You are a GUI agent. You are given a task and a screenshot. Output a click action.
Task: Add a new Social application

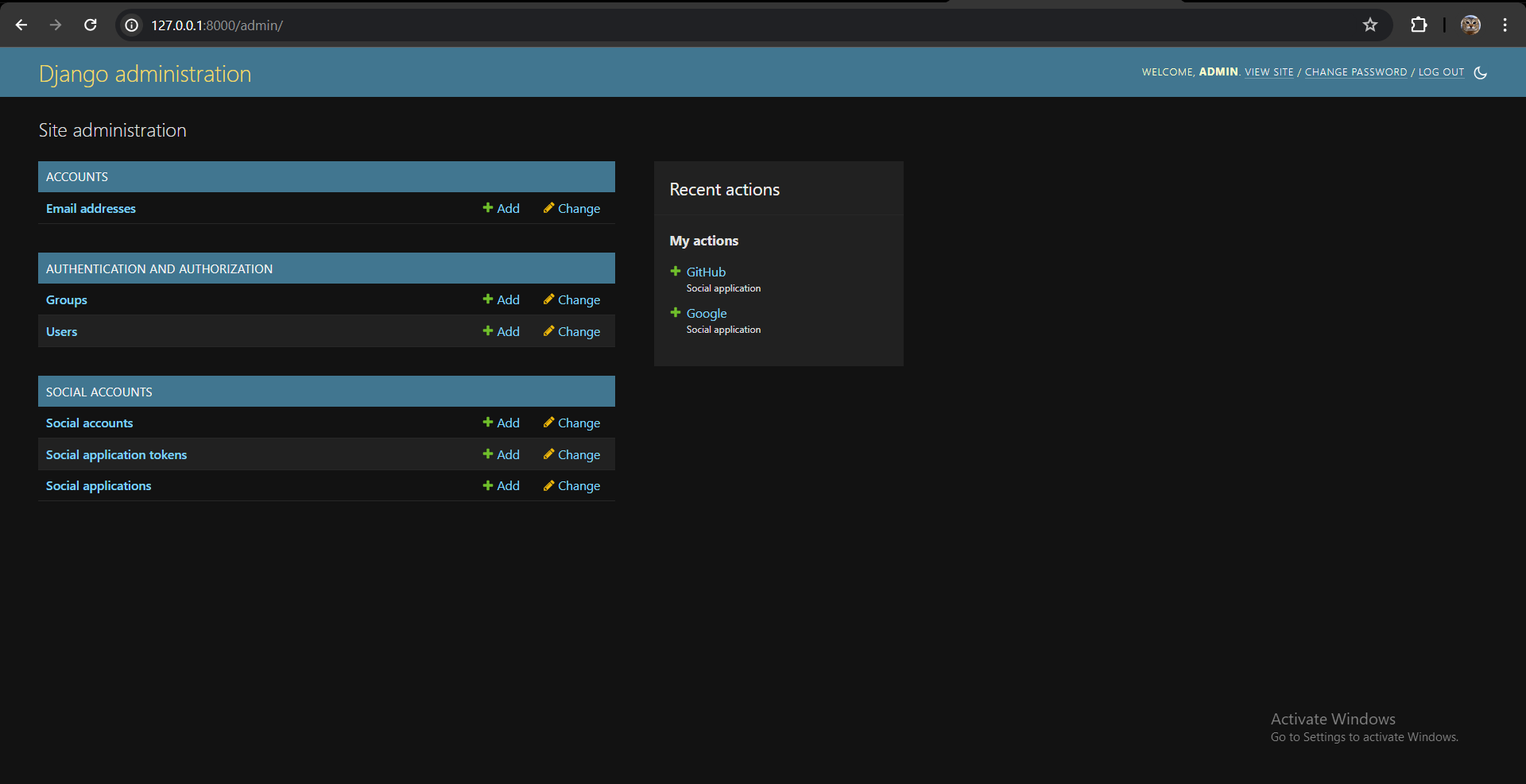[x=501, y=485]
